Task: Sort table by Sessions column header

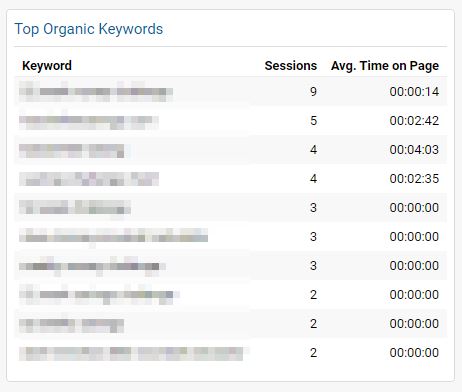Action: [291, 66]
